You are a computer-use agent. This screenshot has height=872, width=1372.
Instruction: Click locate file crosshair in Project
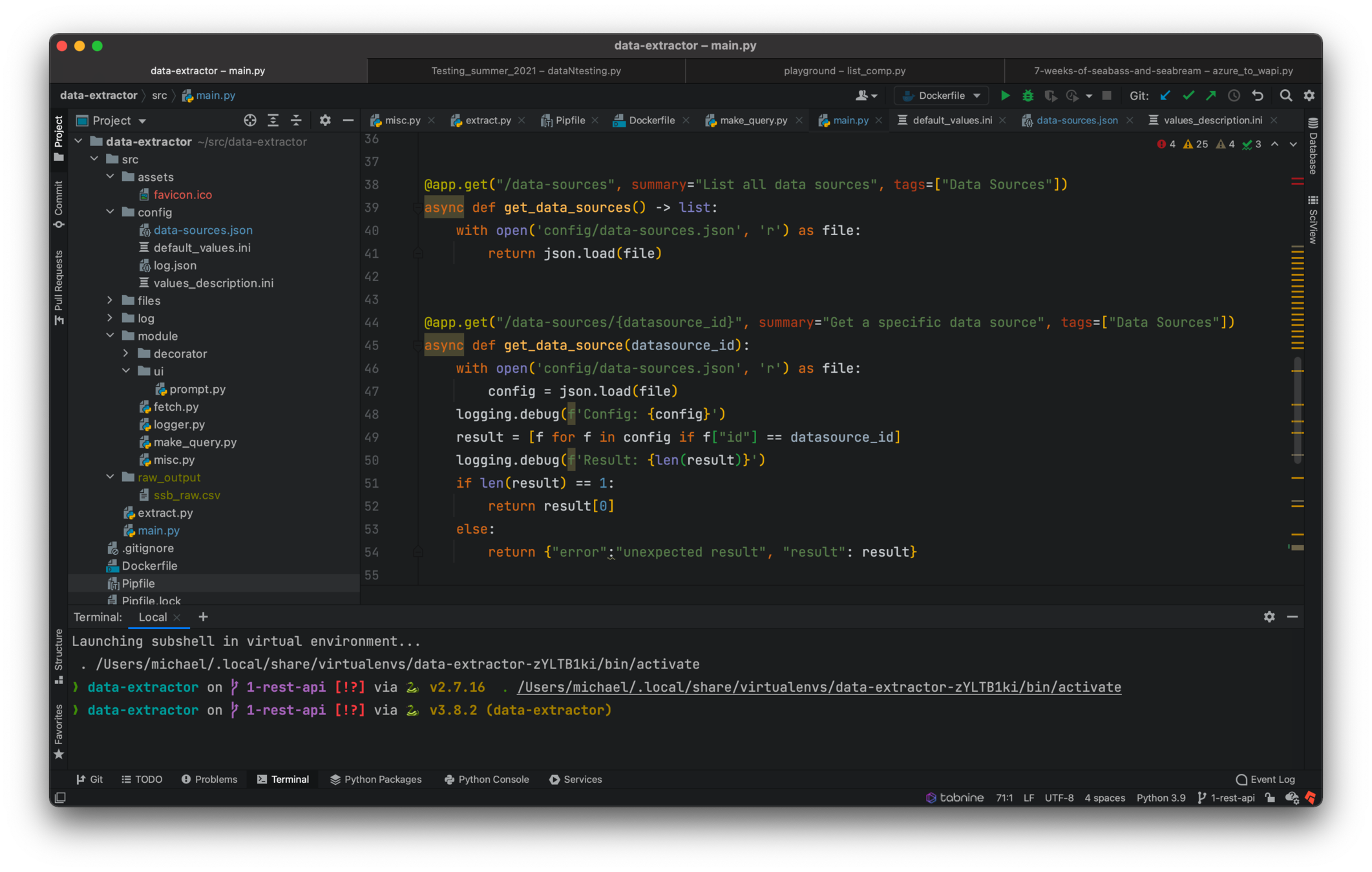pyautogui.click(x=249, y=121)
